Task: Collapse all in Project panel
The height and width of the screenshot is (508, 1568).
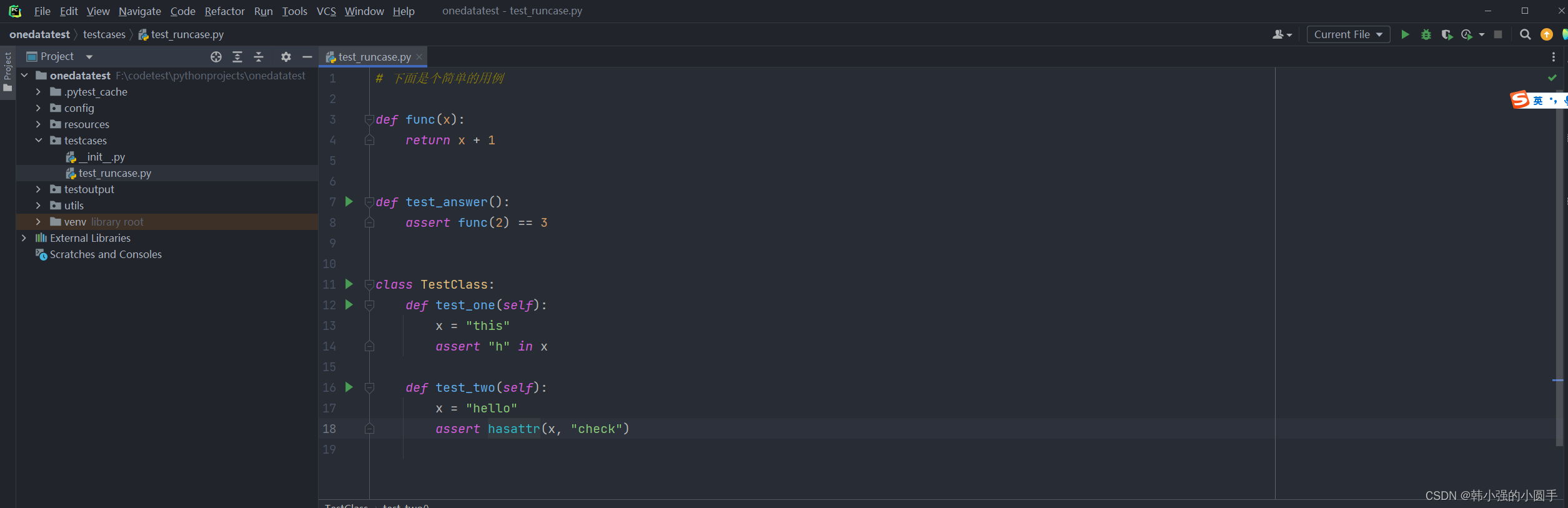Action: [x=259, y=57]
